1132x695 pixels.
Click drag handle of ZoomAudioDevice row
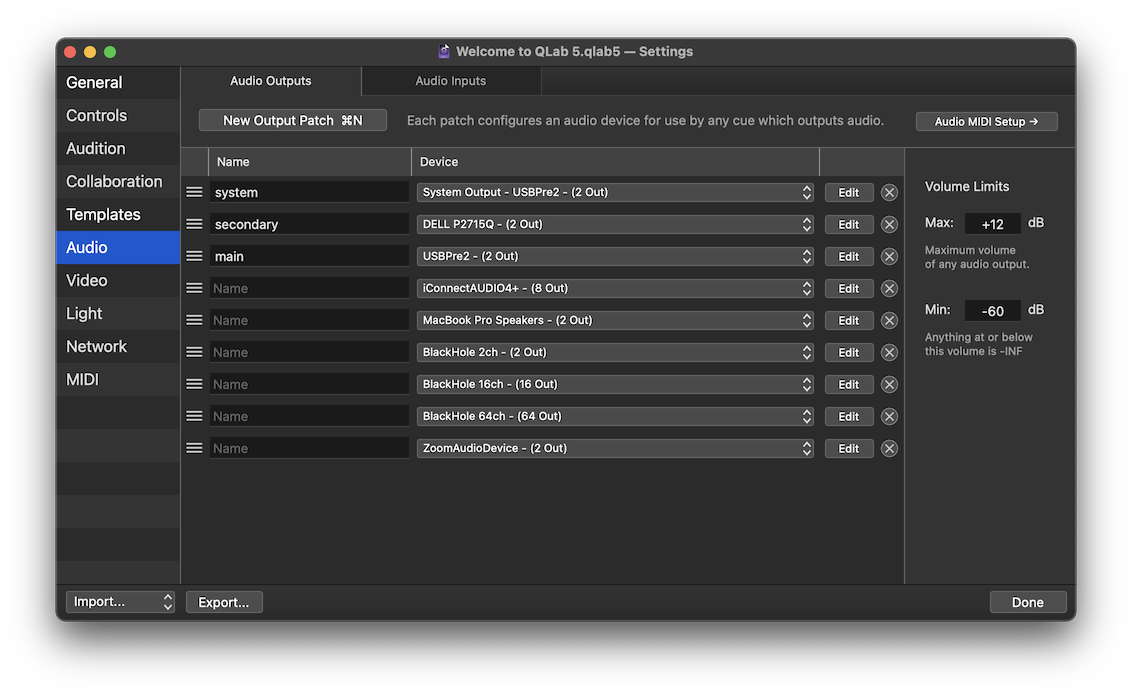click(194, 448)
